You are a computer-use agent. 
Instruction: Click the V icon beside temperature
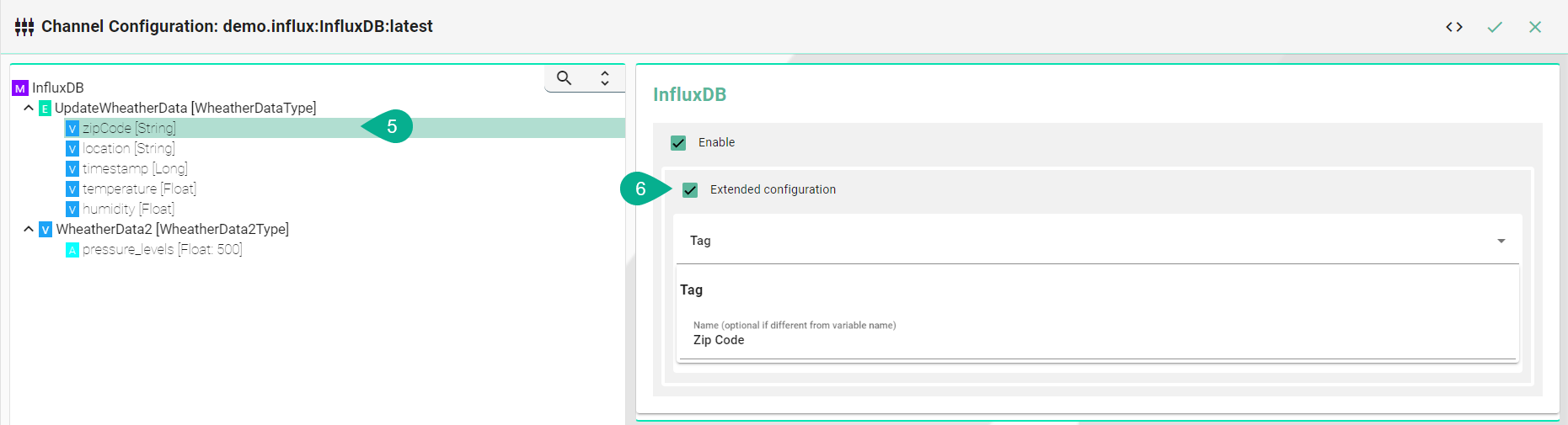coord(72,189)
